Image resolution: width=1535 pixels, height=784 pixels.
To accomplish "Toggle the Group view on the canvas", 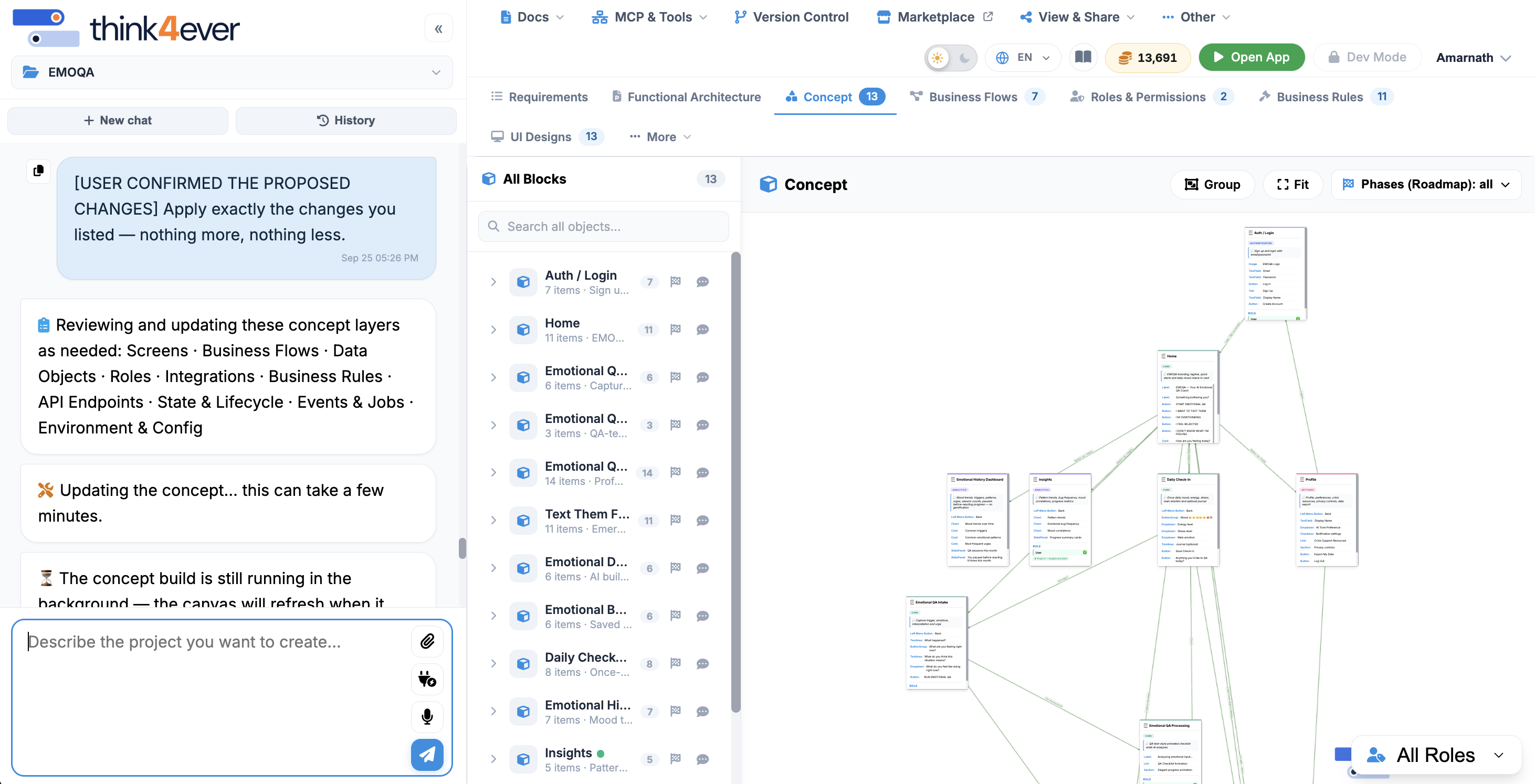I will click(x=1212, y=185).
